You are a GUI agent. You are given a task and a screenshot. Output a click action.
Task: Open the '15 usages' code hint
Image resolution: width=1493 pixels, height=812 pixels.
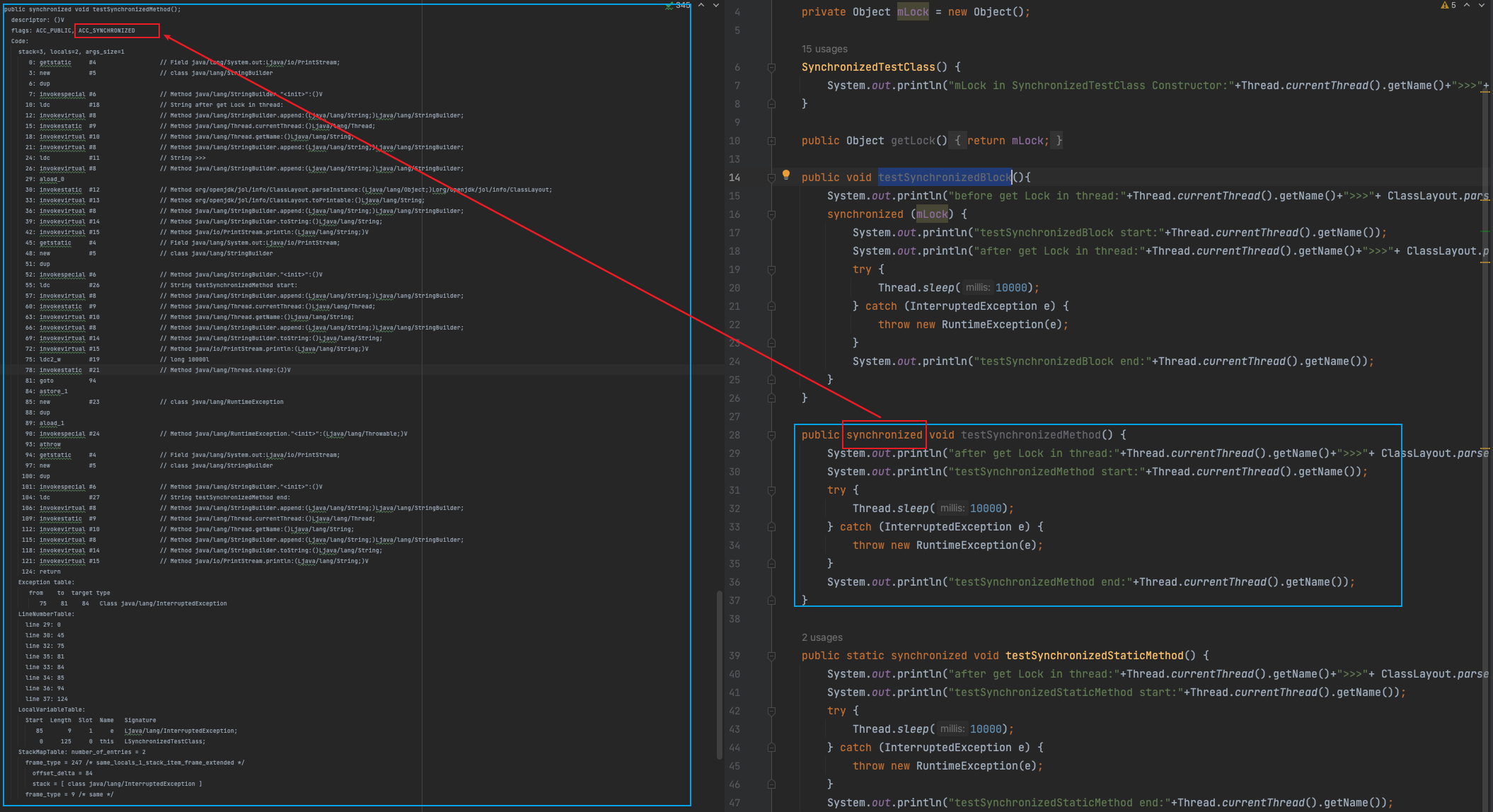coord(824,49)
